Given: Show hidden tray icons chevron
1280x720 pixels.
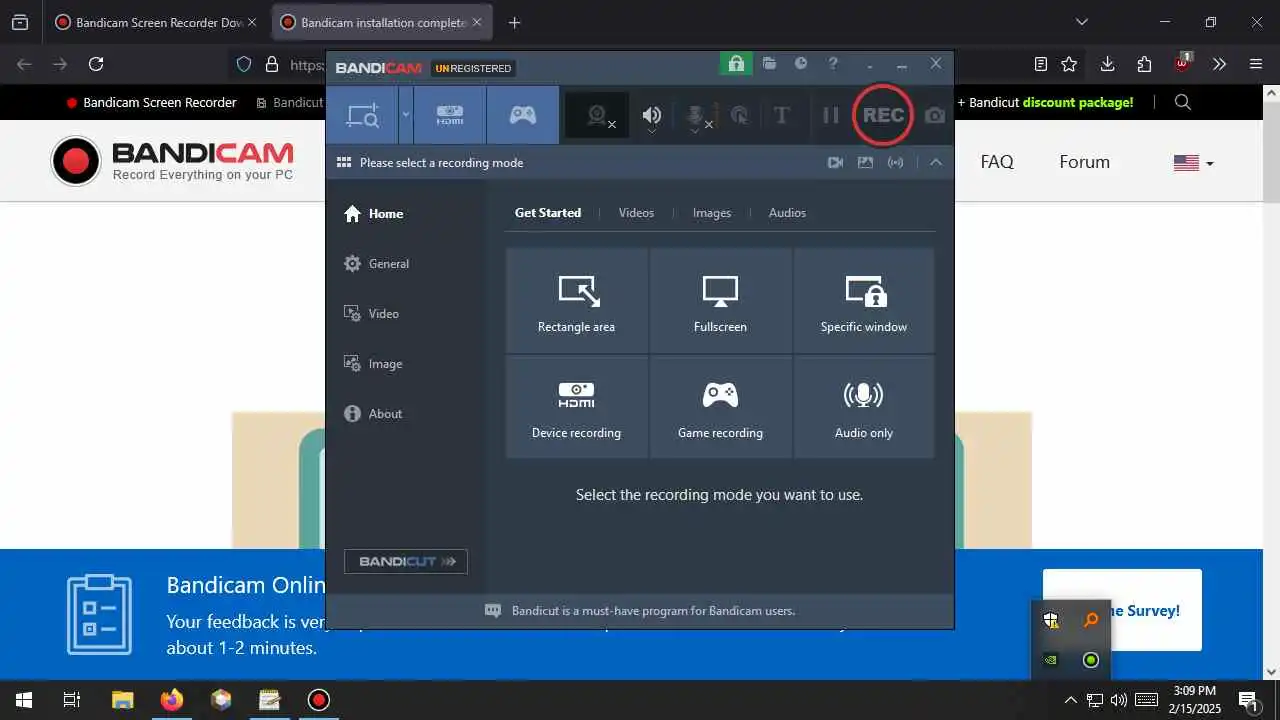Looking at the screenshot, I should [1070, 700].
